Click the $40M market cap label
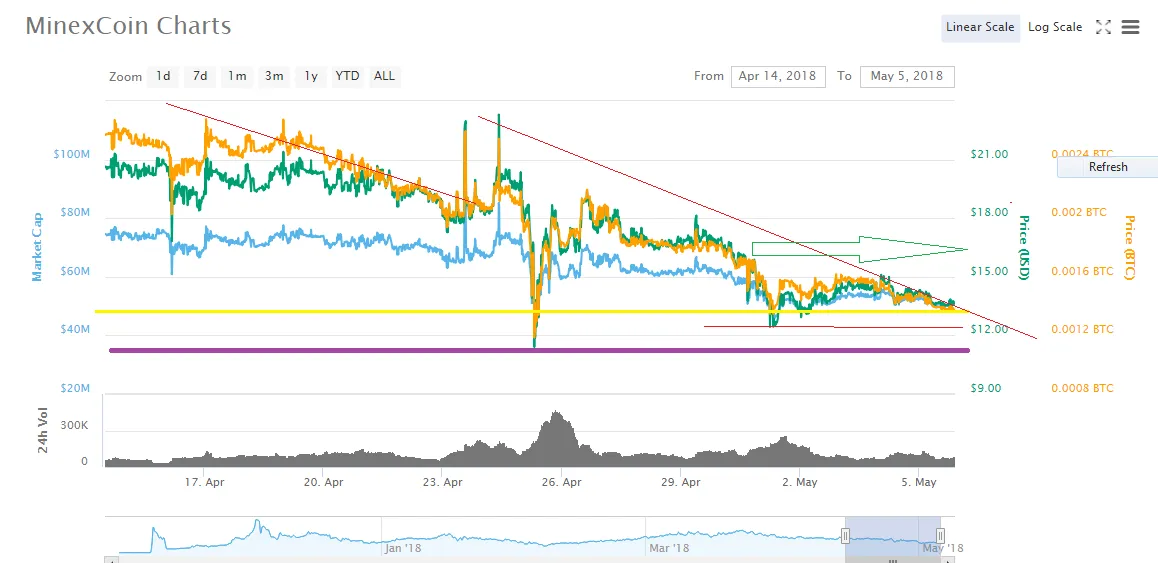The image size is (1158, 563). tap(74, 330)
